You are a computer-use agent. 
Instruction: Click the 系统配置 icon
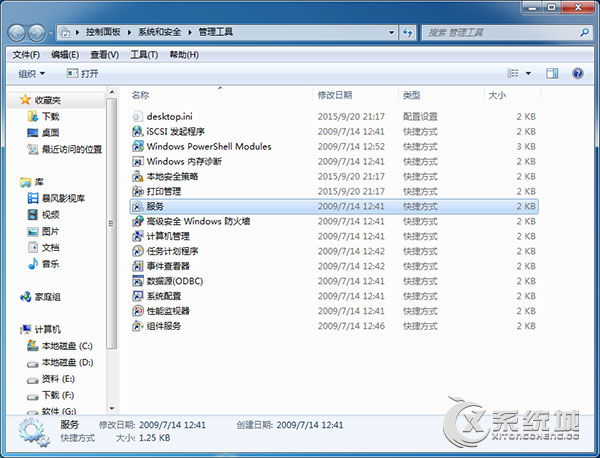[x=137, y=296]
